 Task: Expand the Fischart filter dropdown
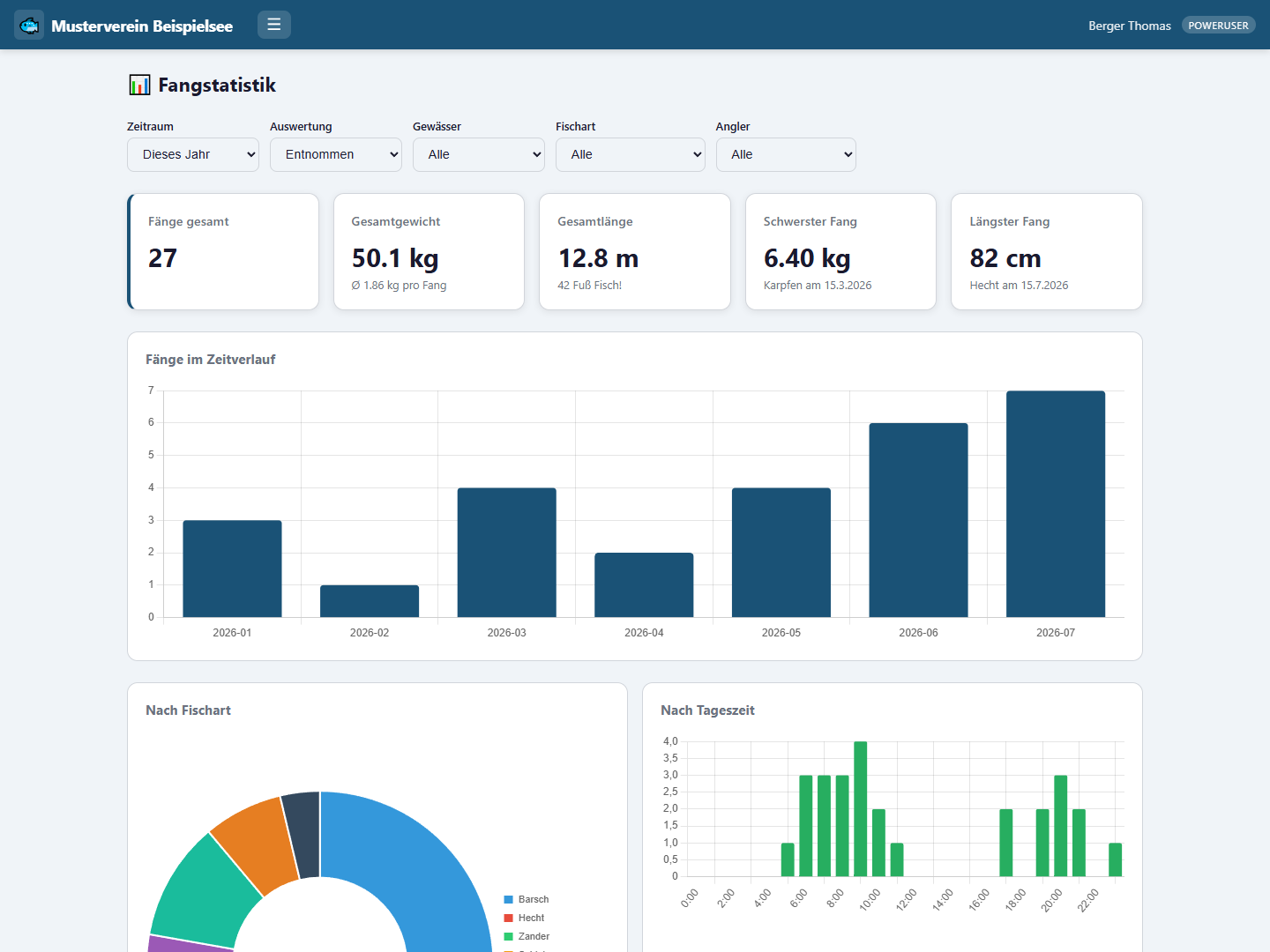(631, 154)
